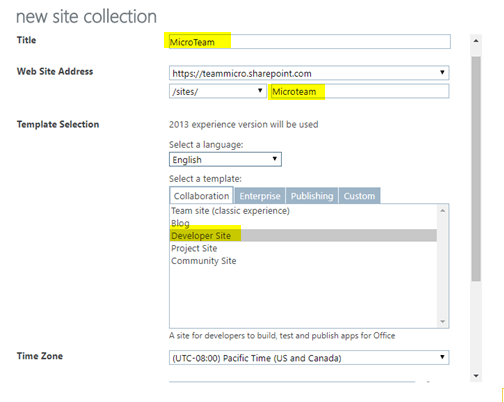This screenshot has height=402, width=504.
Task: Click the dialog scrollbar down arrow
Action: [x=476, y=376]
